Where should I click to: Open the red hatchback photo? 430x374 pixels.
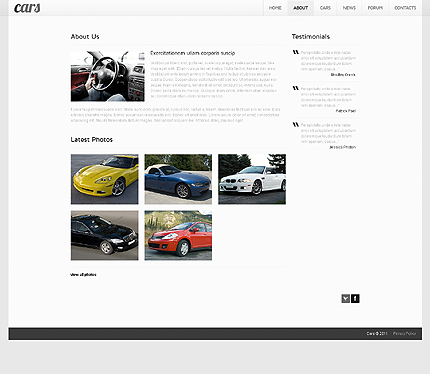pyautogui.click(x=178, y=235)
